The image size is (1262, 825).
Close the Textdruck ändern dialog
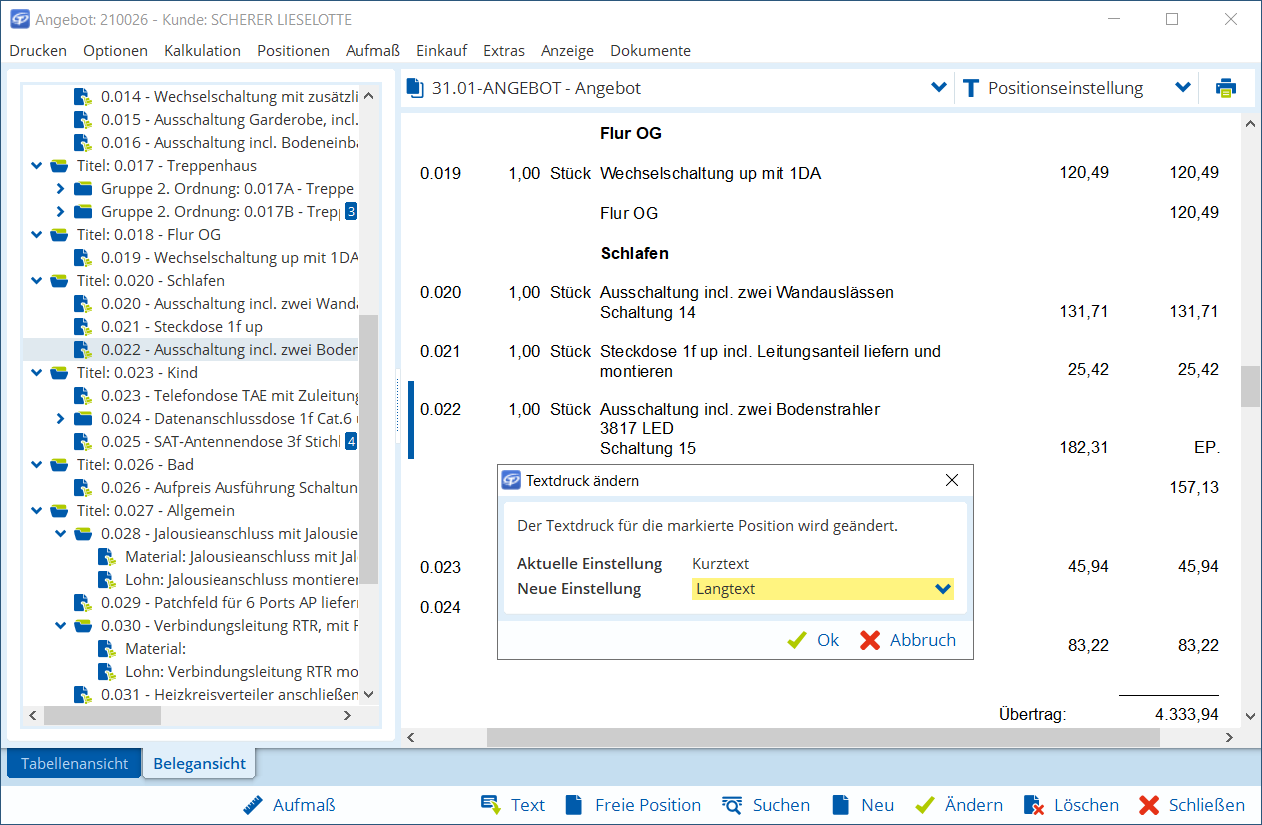coord(952,480)
